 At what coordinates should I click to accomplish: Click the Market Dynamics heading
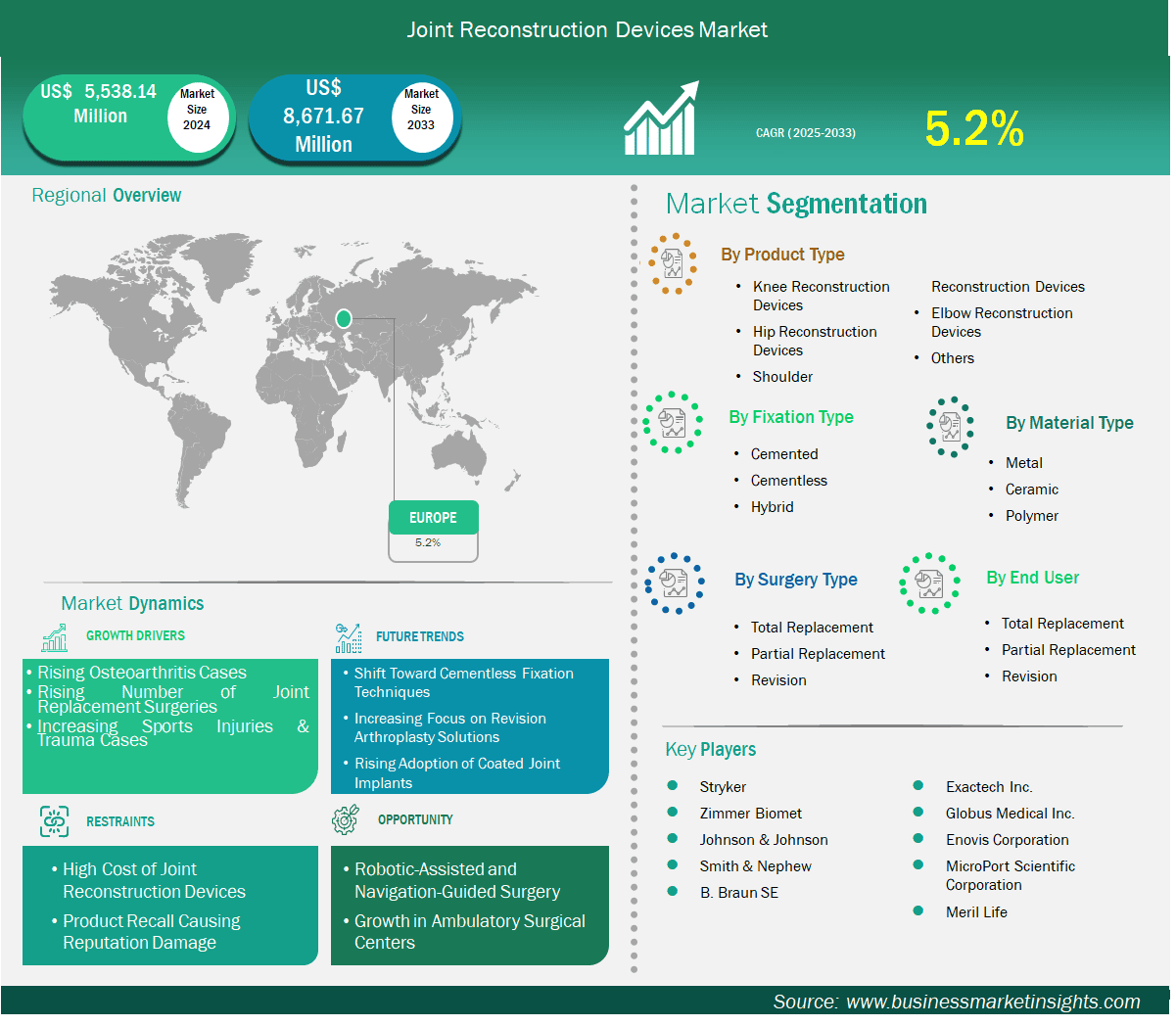[x=132, y=603]
